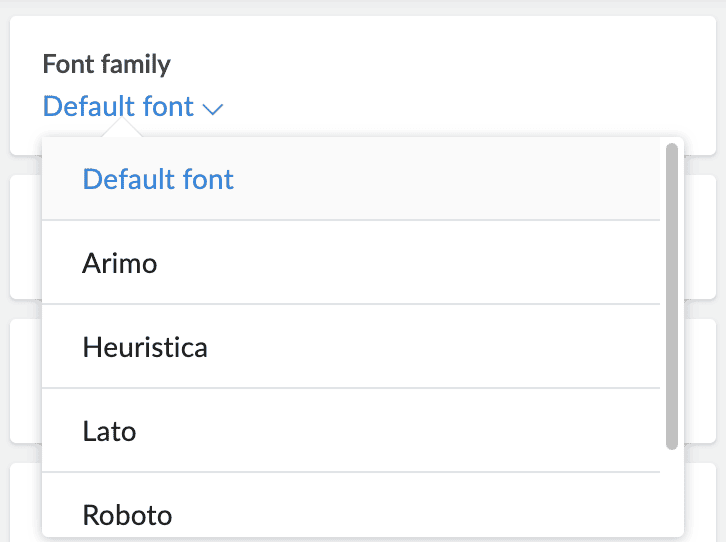Image resolution: width=726 pixels, height=542 pixels.
Task: Click the blue Default font link text
Action: [x=118, y=106]
